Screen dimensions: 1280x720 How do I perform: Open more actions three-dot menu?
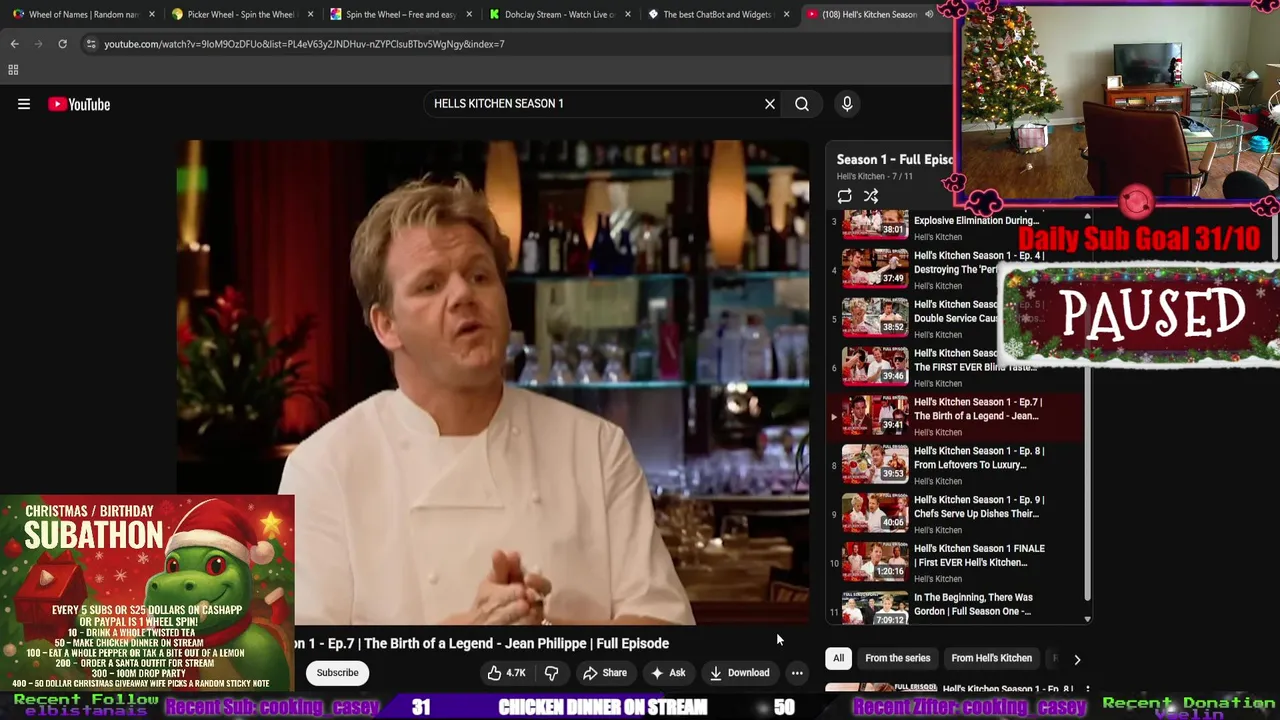[x=797, y=673]
